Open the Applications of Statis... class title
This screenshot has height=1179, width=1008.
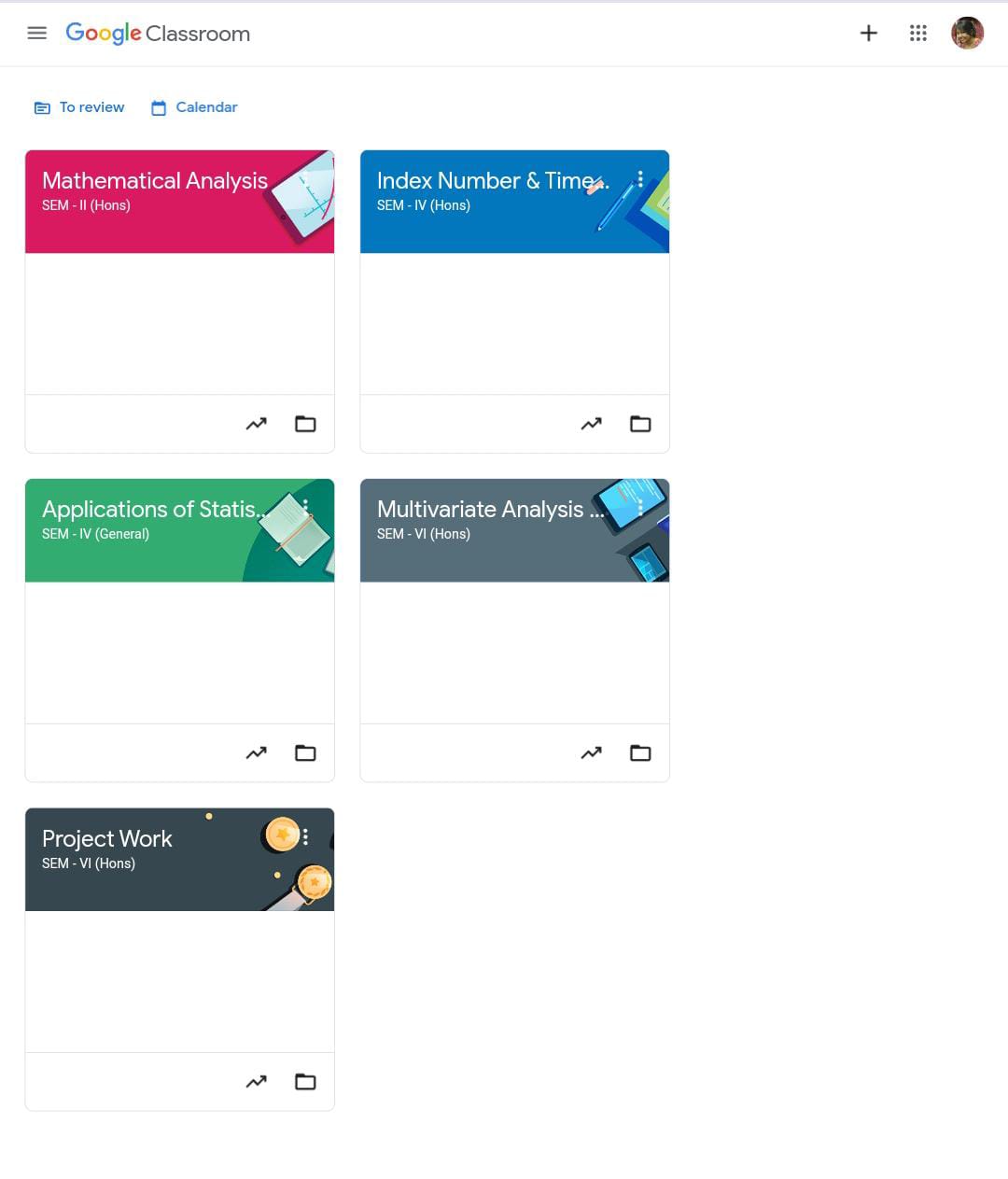point(154,509)
